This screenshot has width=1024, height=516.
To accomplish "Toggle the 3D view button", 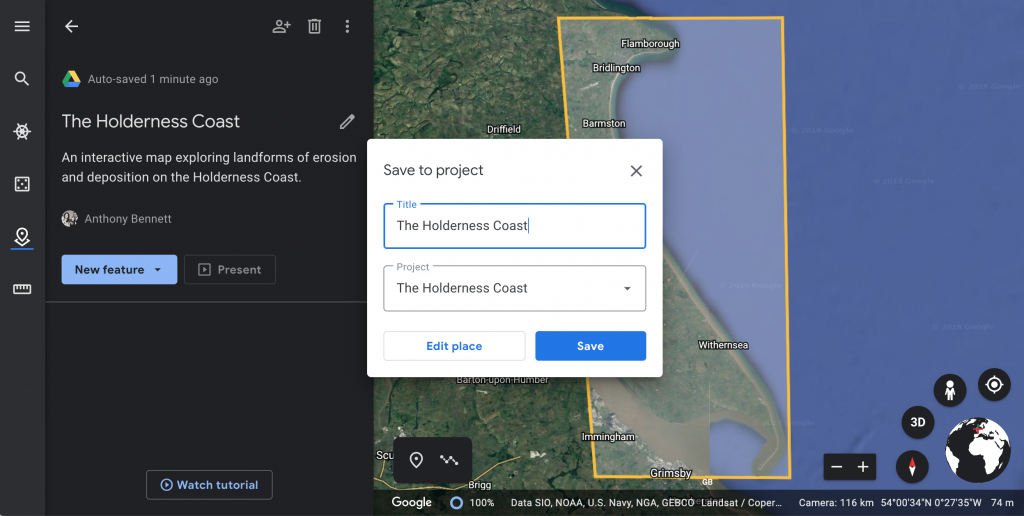I will [x=917, y=422].
